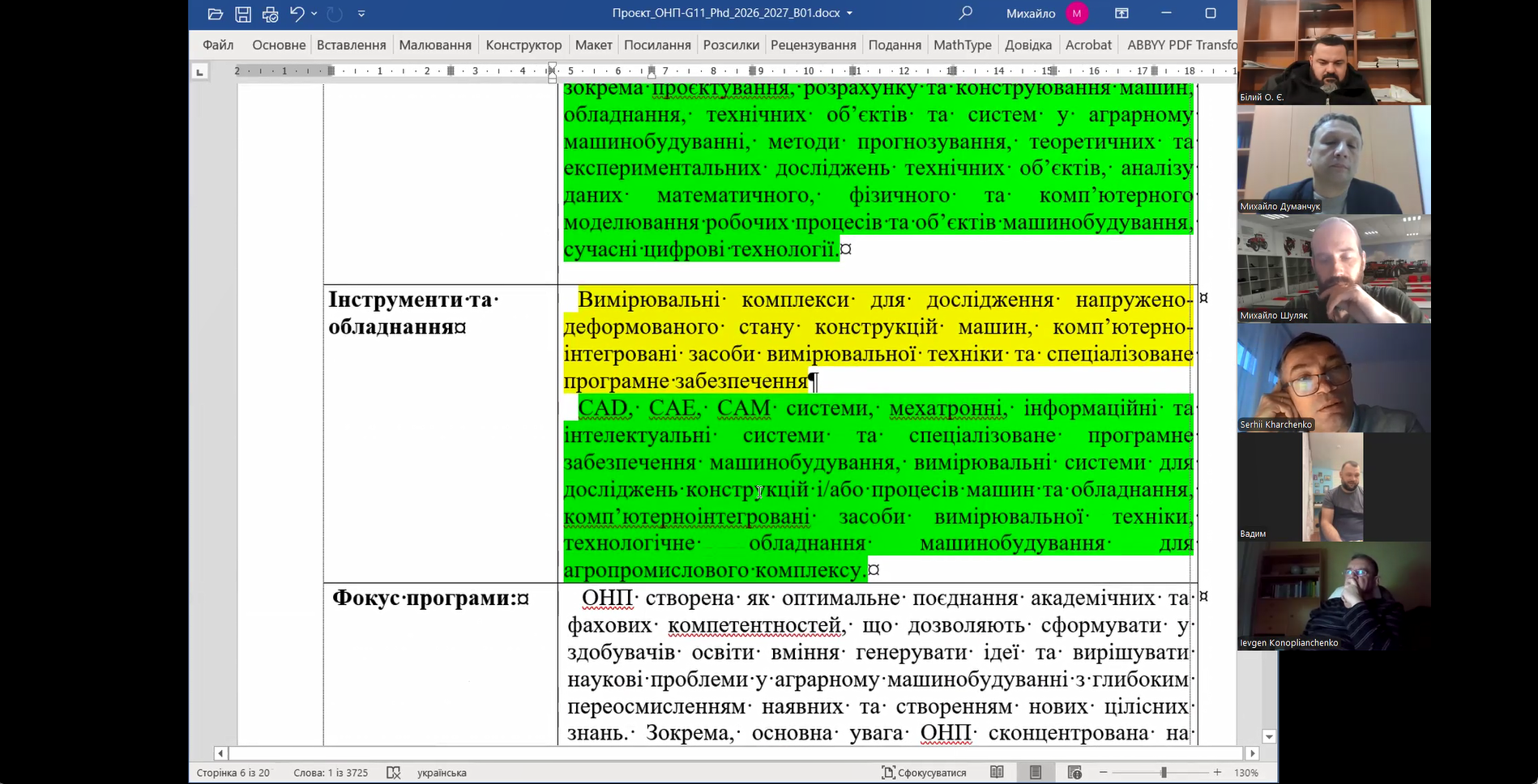This screenshot has width=1538, height=784.
Task: Click the zoom slider handle
Action: [1164, 773]
